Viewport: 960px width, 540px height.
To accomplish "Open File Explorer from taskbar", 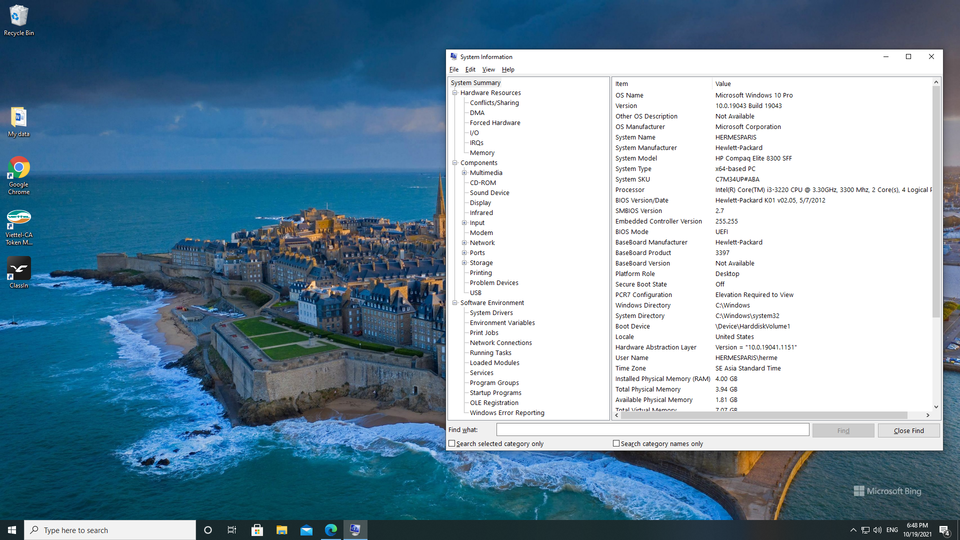I will [x=282, y=530].
